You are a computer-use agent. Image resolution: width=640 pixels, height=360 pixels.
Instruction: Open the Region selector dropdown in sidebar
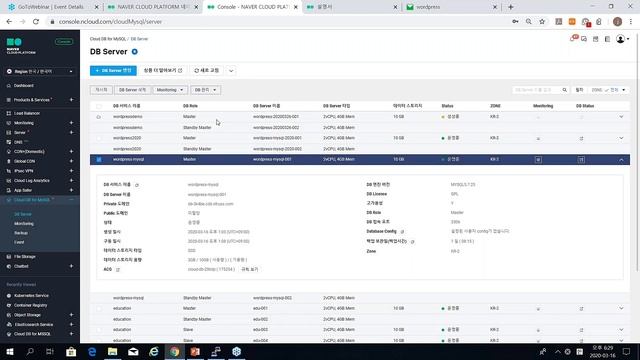(40, 71)
